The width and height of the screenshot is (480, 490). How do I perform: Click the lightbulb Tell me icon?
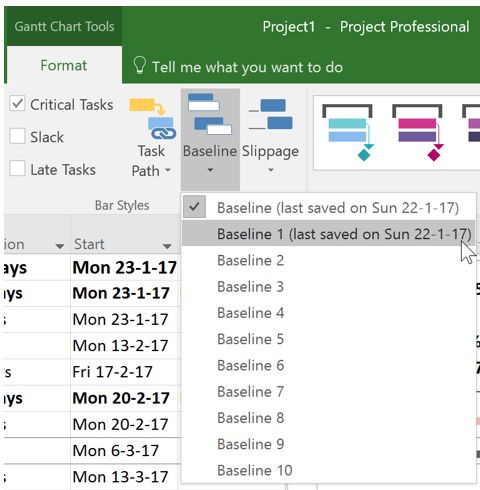(x=139, y=65)
